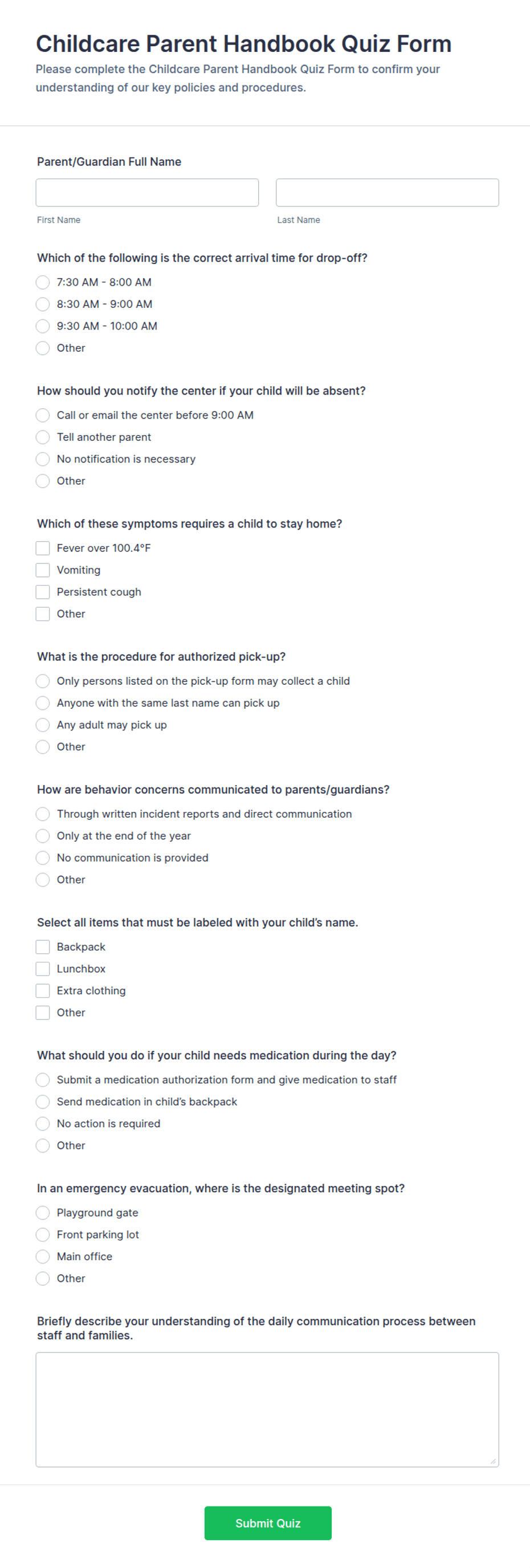This screenshot has height=1568, width=530.
Task: Choose 9:30 AM - 10:00 AM drop-off time
Action: click(43, 326)
